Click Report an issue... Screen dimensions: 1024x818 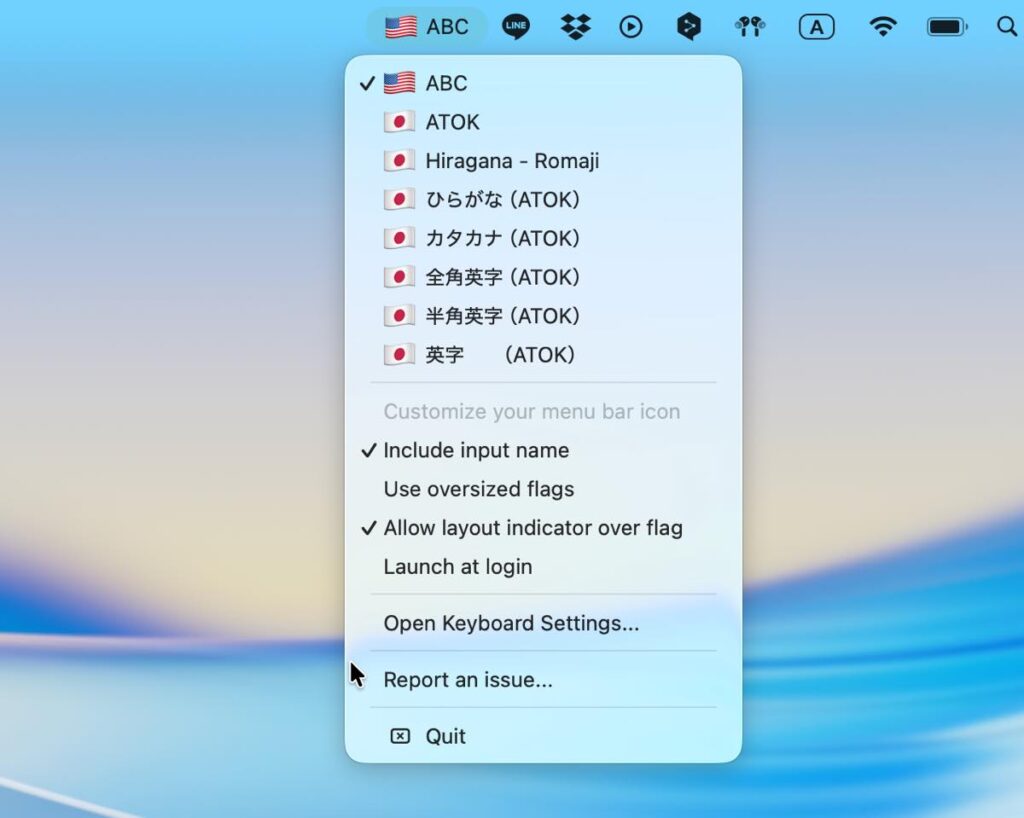click(x=468, y=680)
